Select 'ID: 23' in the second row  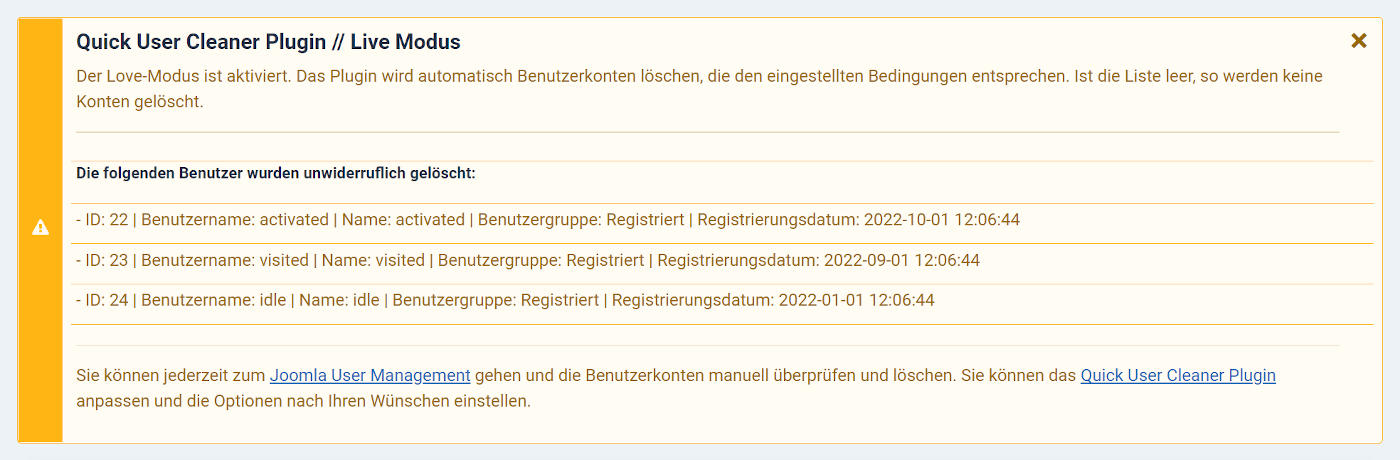tap(107, 260)
